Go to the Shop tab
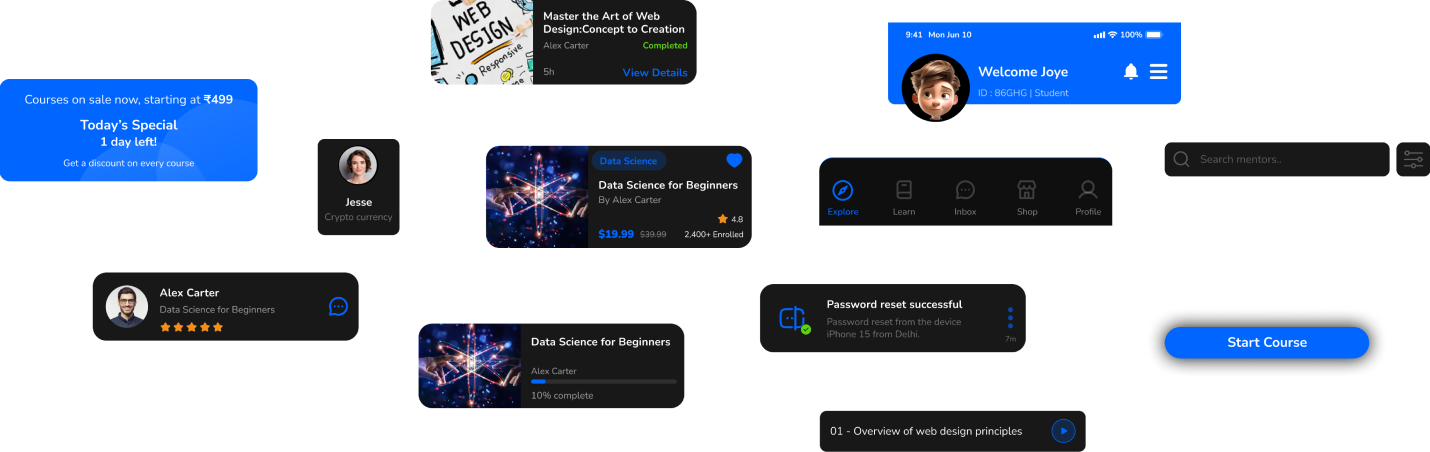1430x452 pixels. [x=1026, y=196]
